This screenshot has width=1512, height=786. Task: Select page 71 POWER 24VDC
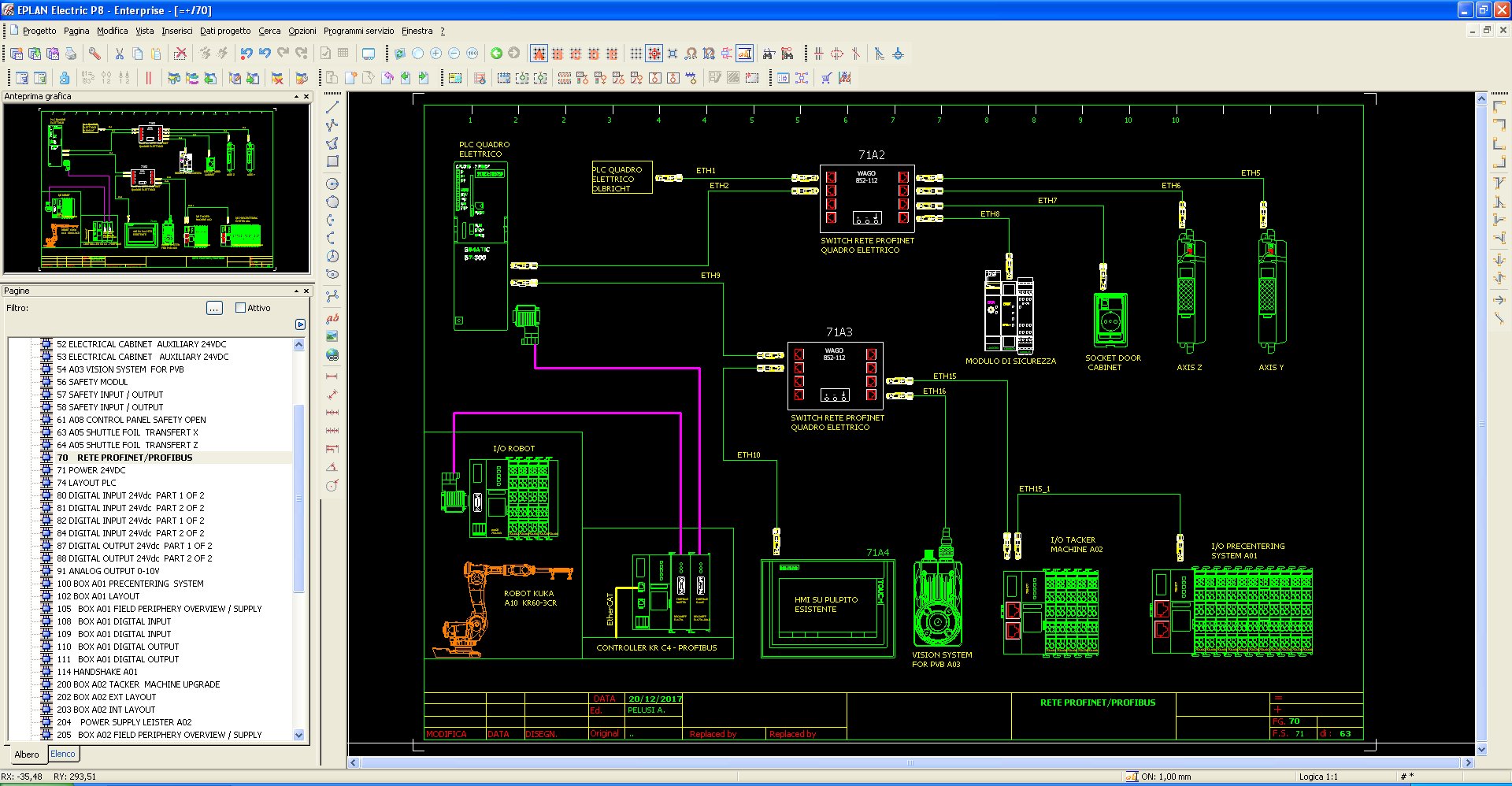(91, 470)
